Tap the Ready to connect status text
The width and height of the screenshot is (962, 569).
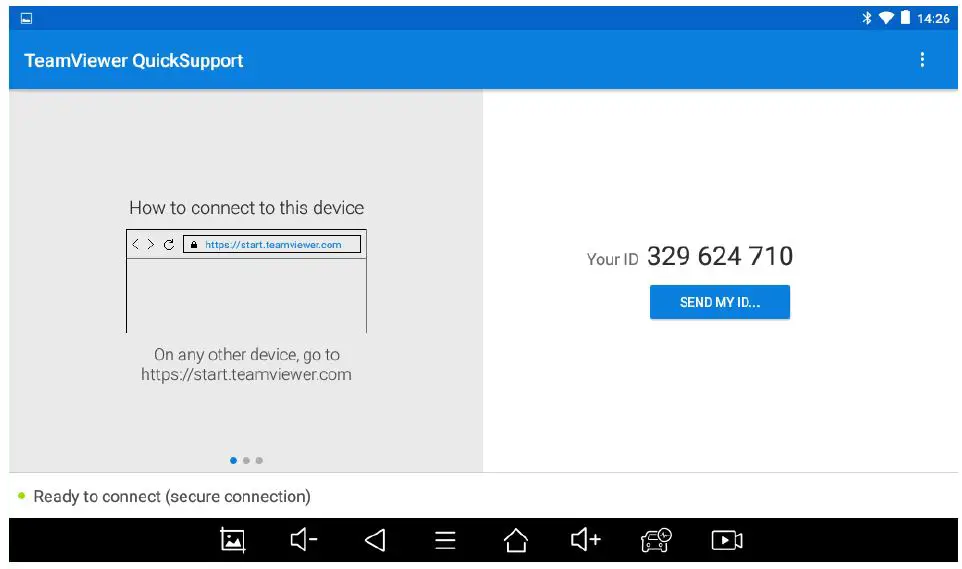click(172, 496)
